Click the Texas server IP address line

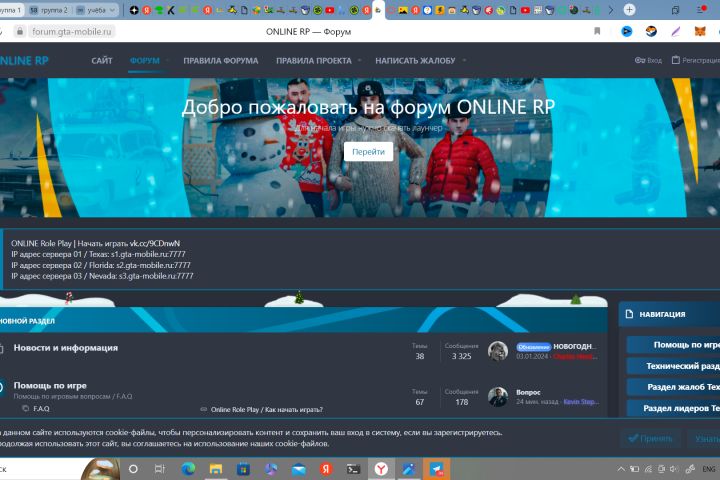98,254
